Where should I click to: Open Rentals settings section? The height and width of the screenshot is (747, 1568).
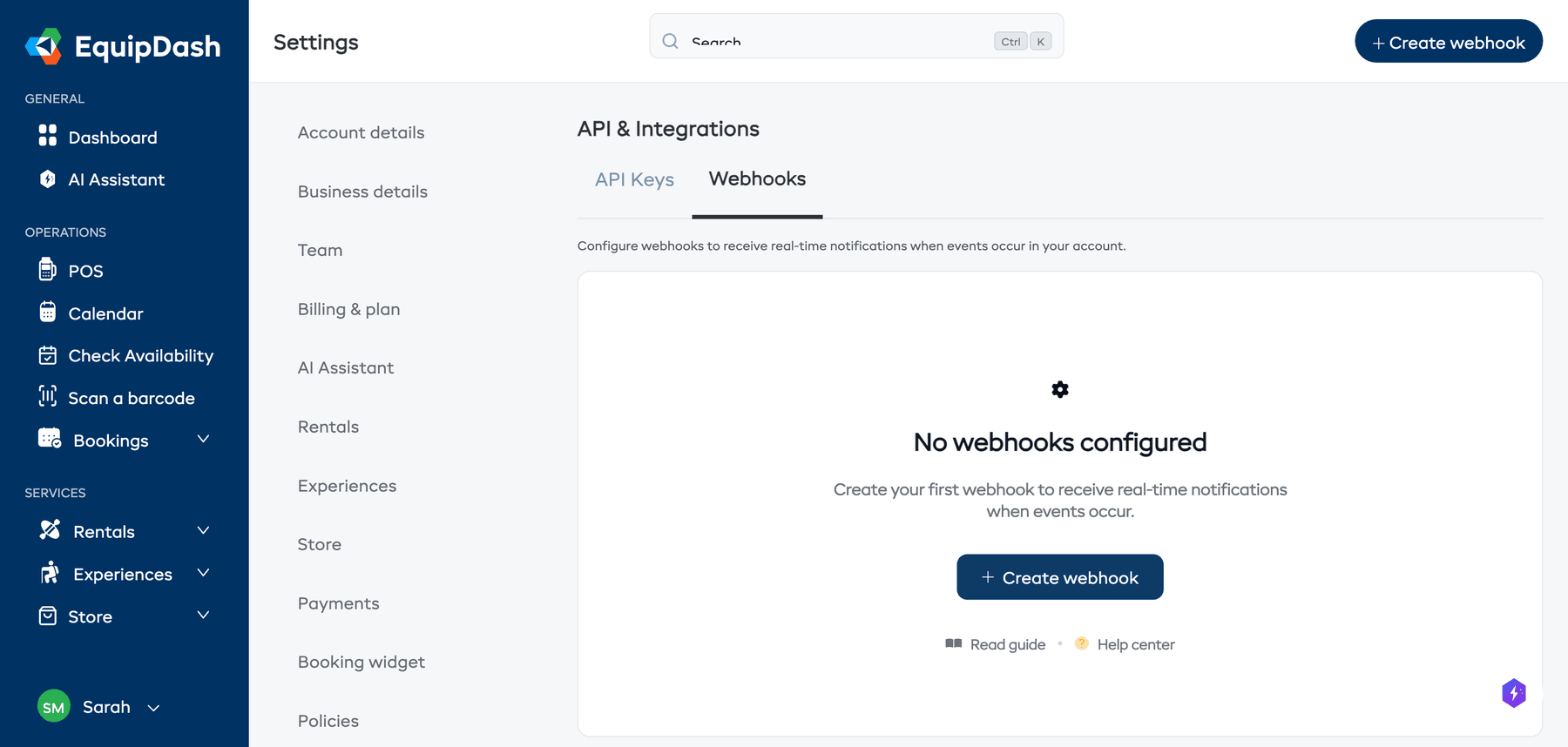coord(328,427)
